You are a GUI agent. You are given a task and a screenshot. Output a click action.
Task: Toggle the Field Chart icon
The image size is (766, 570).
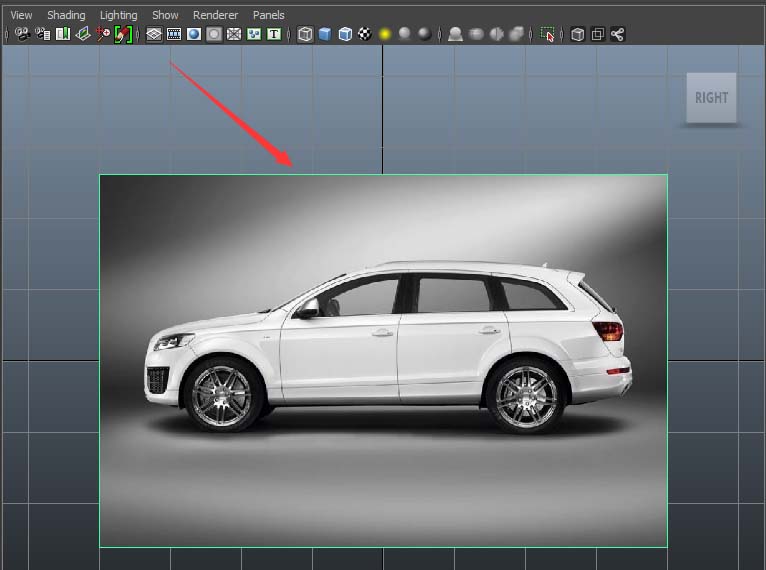pyautogui.click(x=234, y=34)
